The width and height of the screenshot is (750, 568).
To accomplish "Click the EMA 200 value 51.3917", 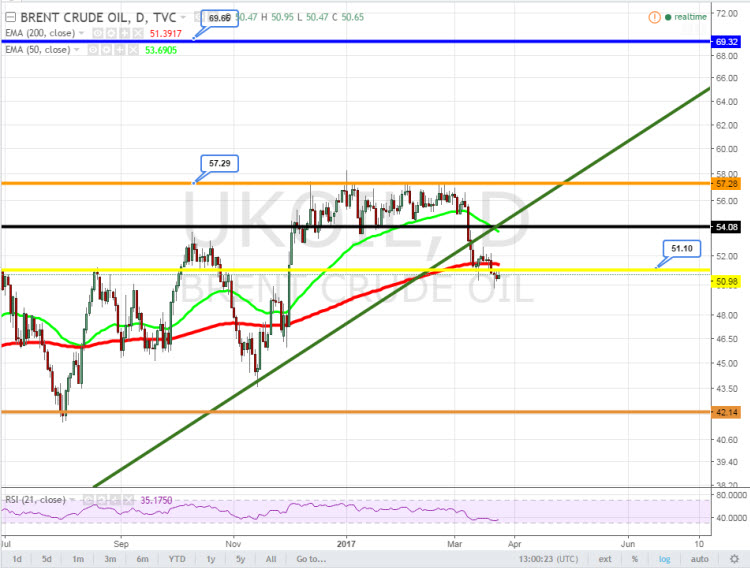I will tap(165, 33).
